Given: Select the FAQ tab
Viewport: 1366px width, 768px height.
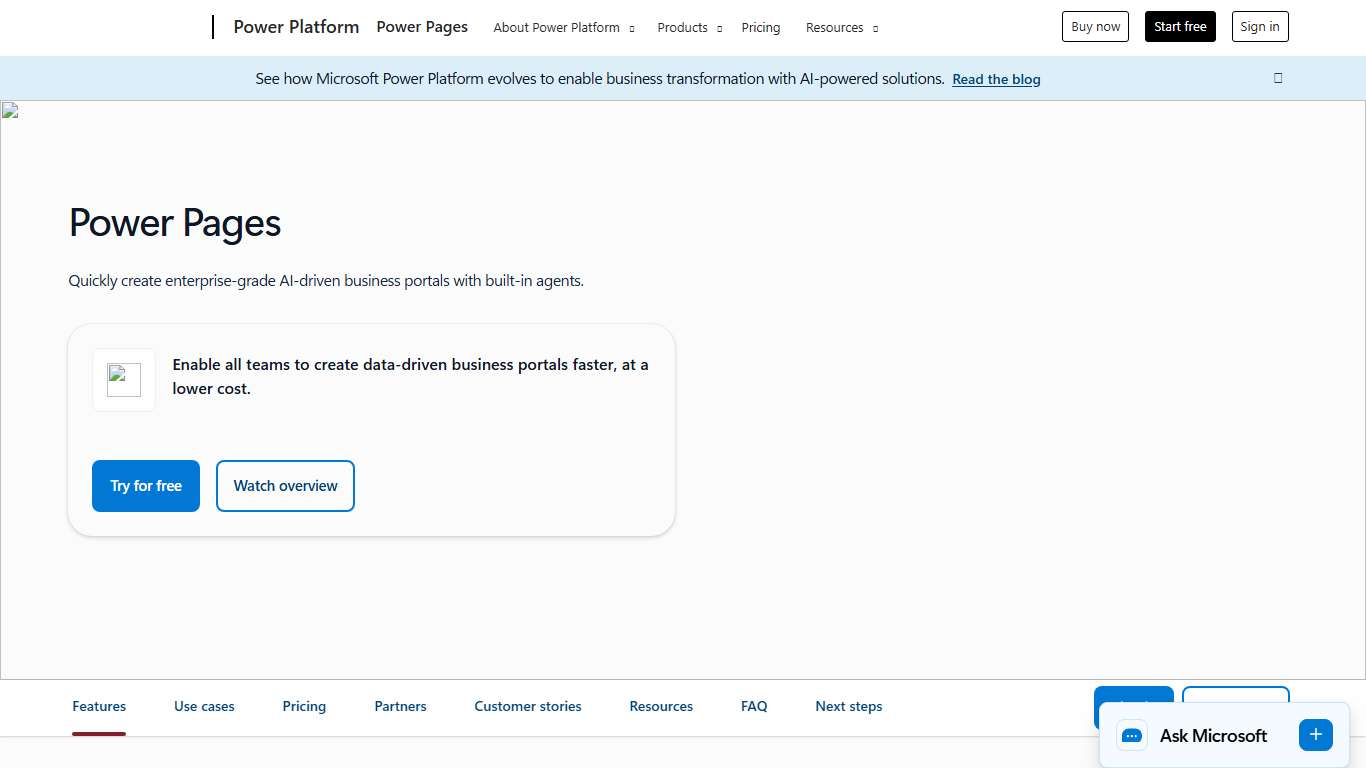Looking at the screenshot, I should click(754, 706).
